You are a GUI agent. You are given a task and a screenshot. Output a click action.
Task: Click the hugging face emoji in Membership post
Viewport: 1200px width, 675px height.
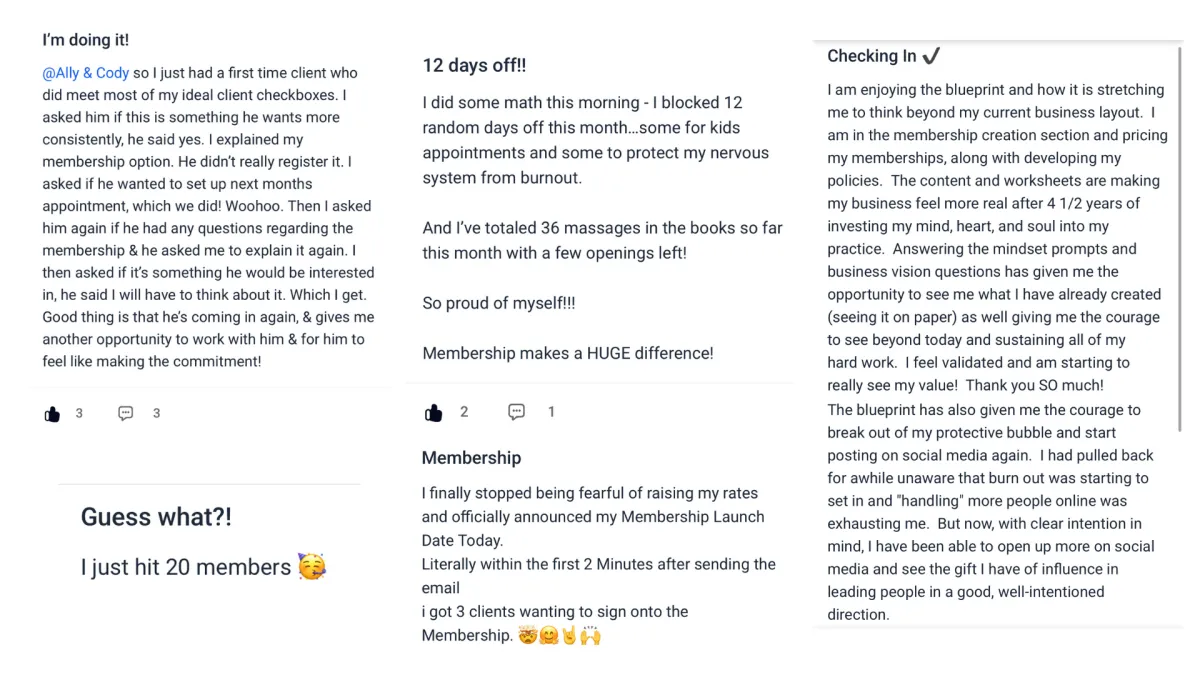tap(549, 636)
